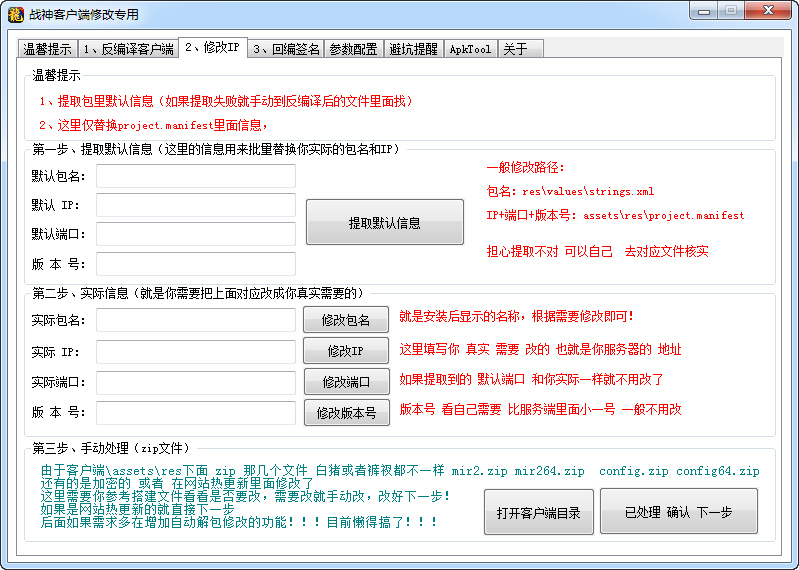Select the 实际端口 input box
799x570 pixels.
196,382
